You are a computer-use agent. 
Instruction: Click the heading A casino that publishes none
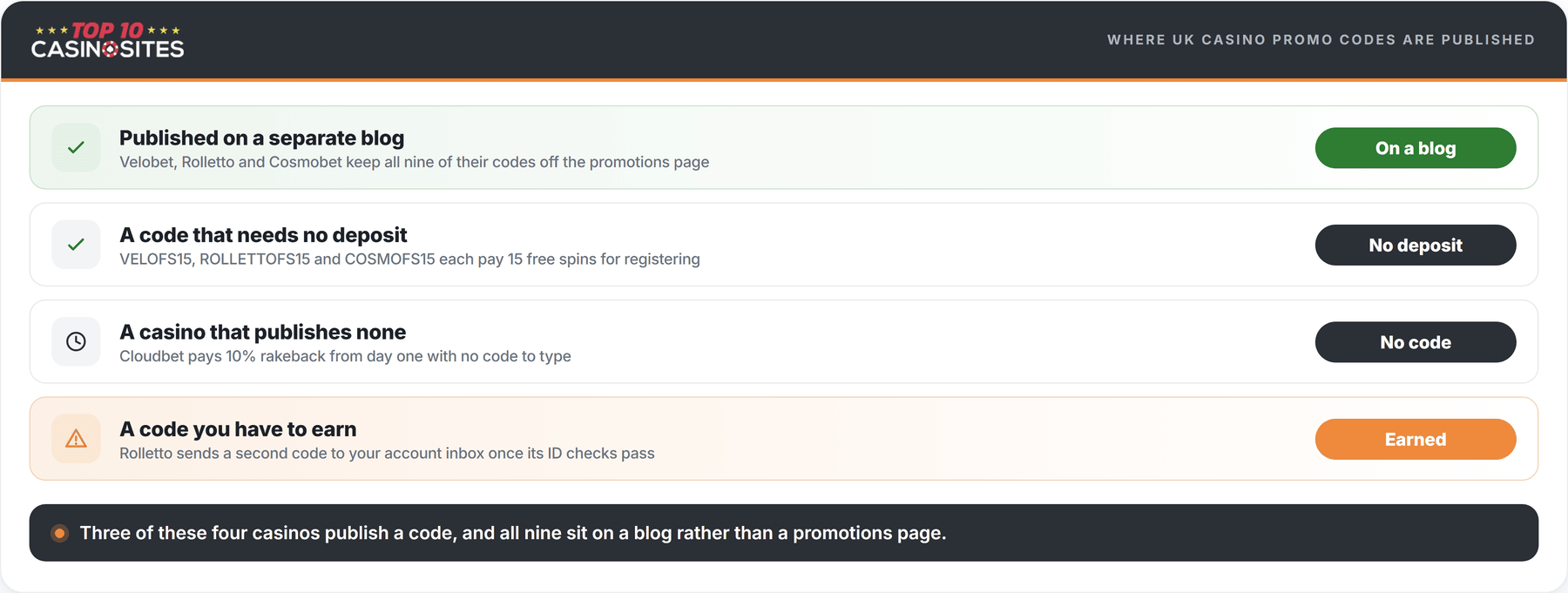click(262, 332)
